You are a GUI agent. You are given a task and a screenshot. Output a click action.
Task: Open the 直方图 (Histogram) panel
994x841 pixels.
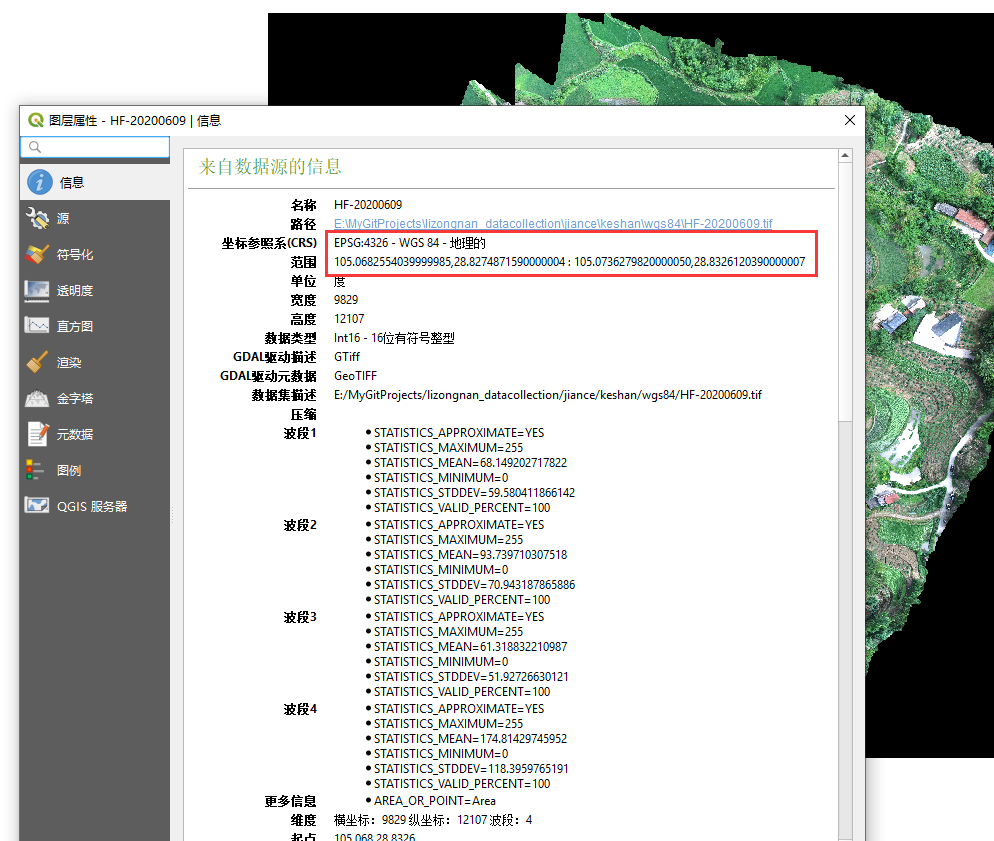tap(38, 325)
